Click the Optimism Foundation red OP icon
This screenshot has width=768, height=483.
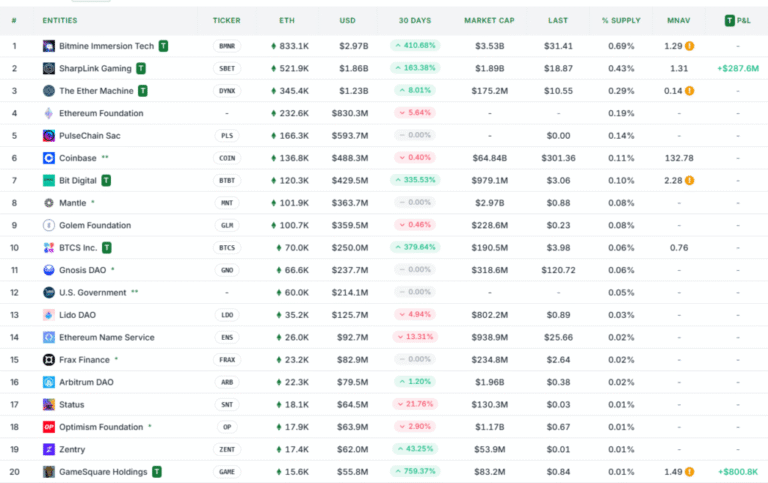(x=48, y=427)
